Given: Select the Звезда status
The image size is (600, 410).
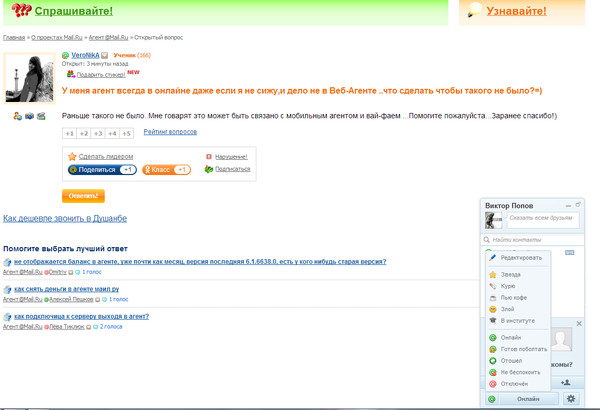Looking at the screenshot, I should pyautogui.click(x=518, y=274).
